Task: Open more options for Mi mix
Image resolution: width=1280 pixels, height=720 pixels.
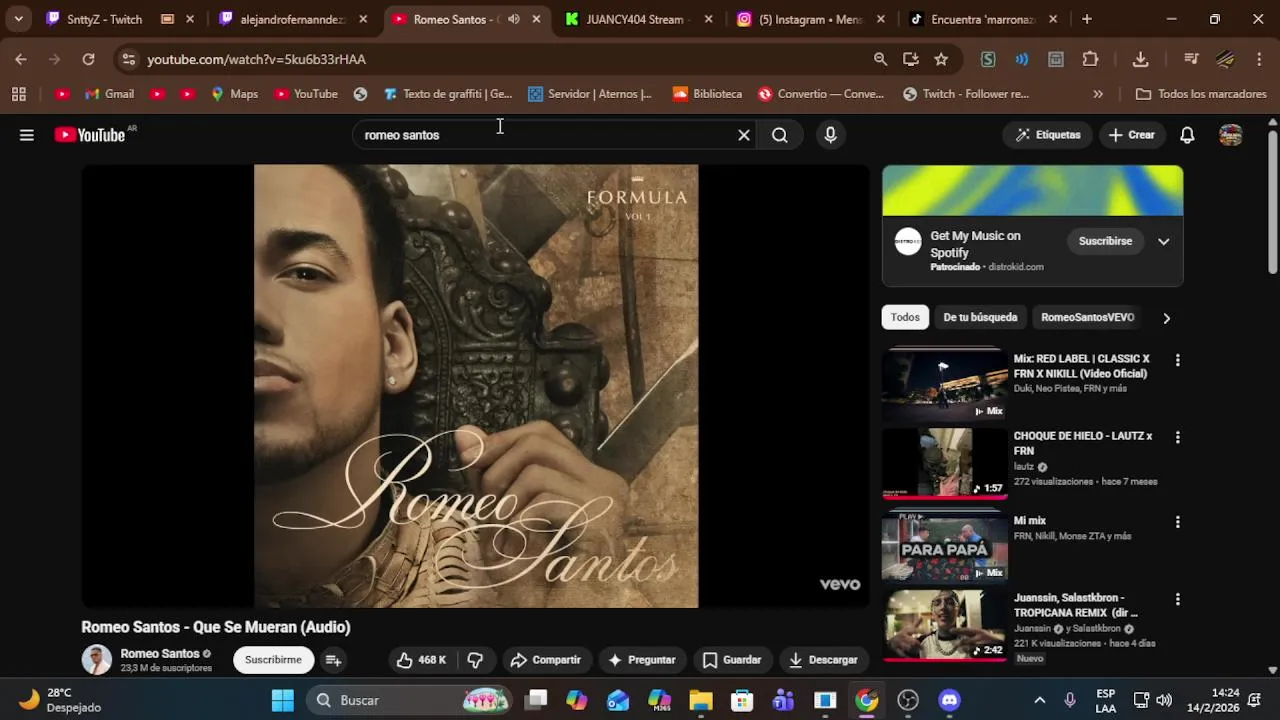Action: tap(1177, 522)
